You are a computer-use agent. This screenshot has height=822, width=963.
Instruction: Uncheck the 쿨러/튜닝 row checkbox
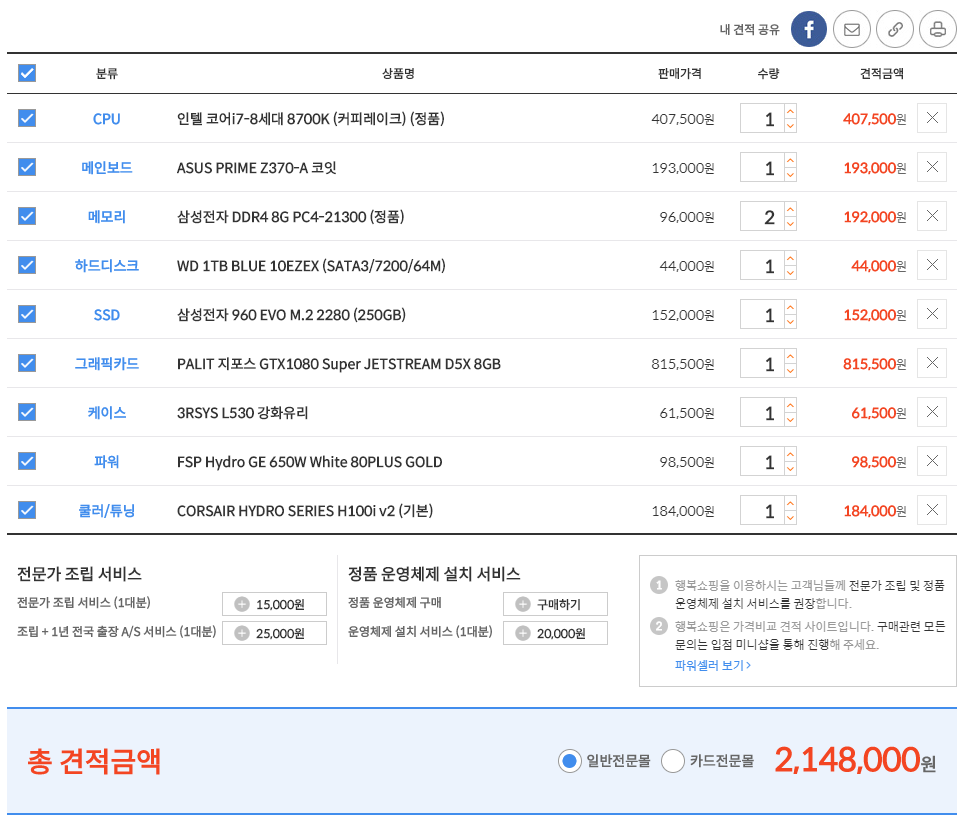[x=27, y=510]
